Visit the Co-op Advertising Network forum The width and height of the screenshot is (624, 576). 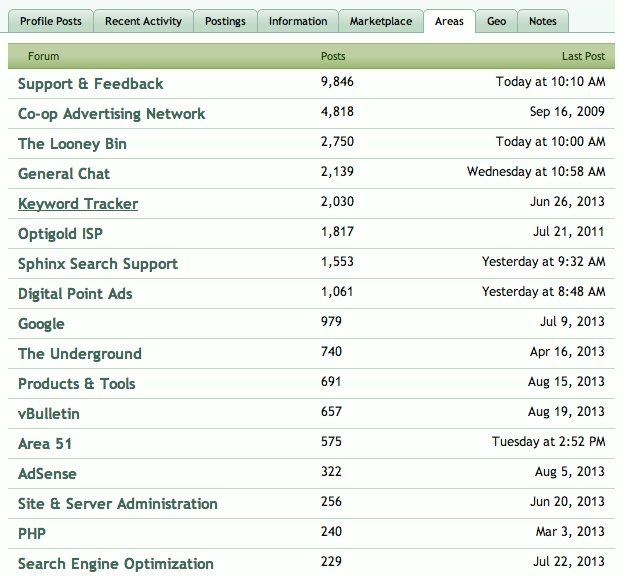click(112, 114)
